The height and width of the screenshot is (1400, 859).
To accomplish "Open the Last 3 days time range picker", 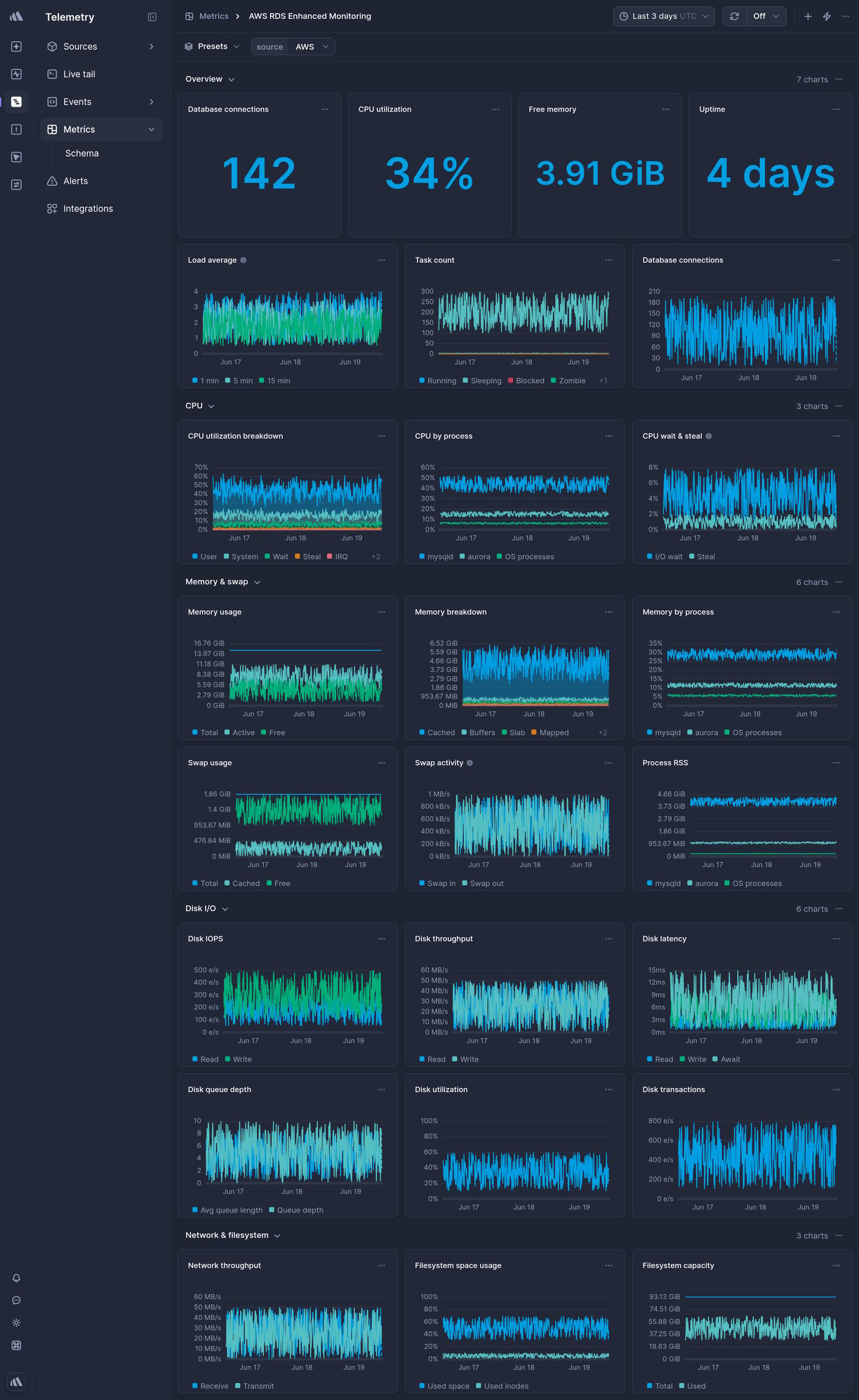I will [664, 16].
